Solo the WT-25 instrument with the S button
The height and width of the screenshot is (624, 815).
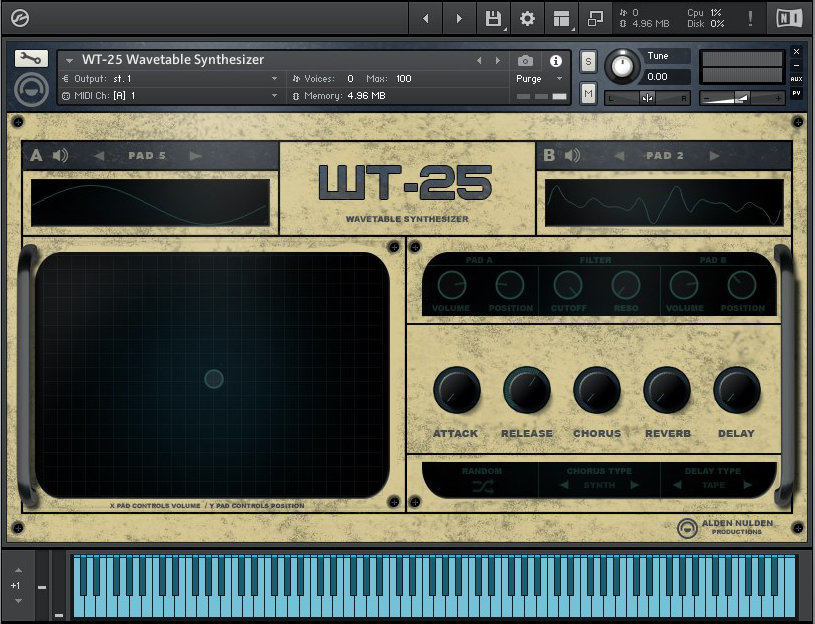(x=589, y=61)
